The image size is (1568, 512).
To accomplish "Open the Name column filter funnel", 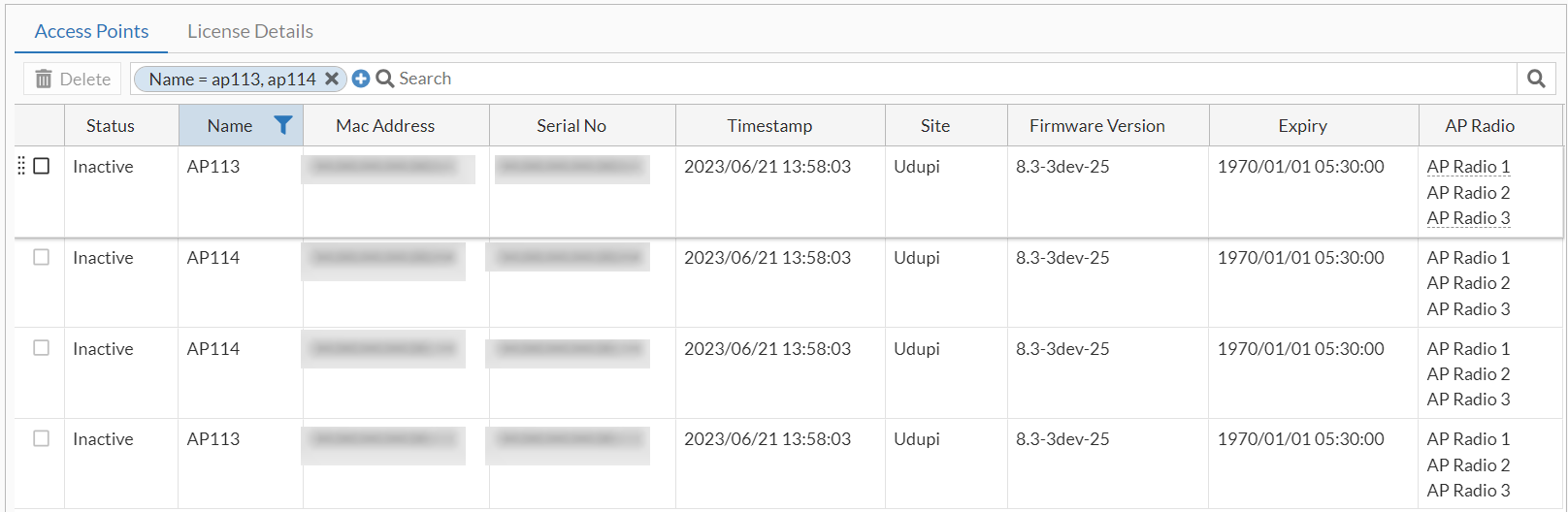I will [282, 125].
